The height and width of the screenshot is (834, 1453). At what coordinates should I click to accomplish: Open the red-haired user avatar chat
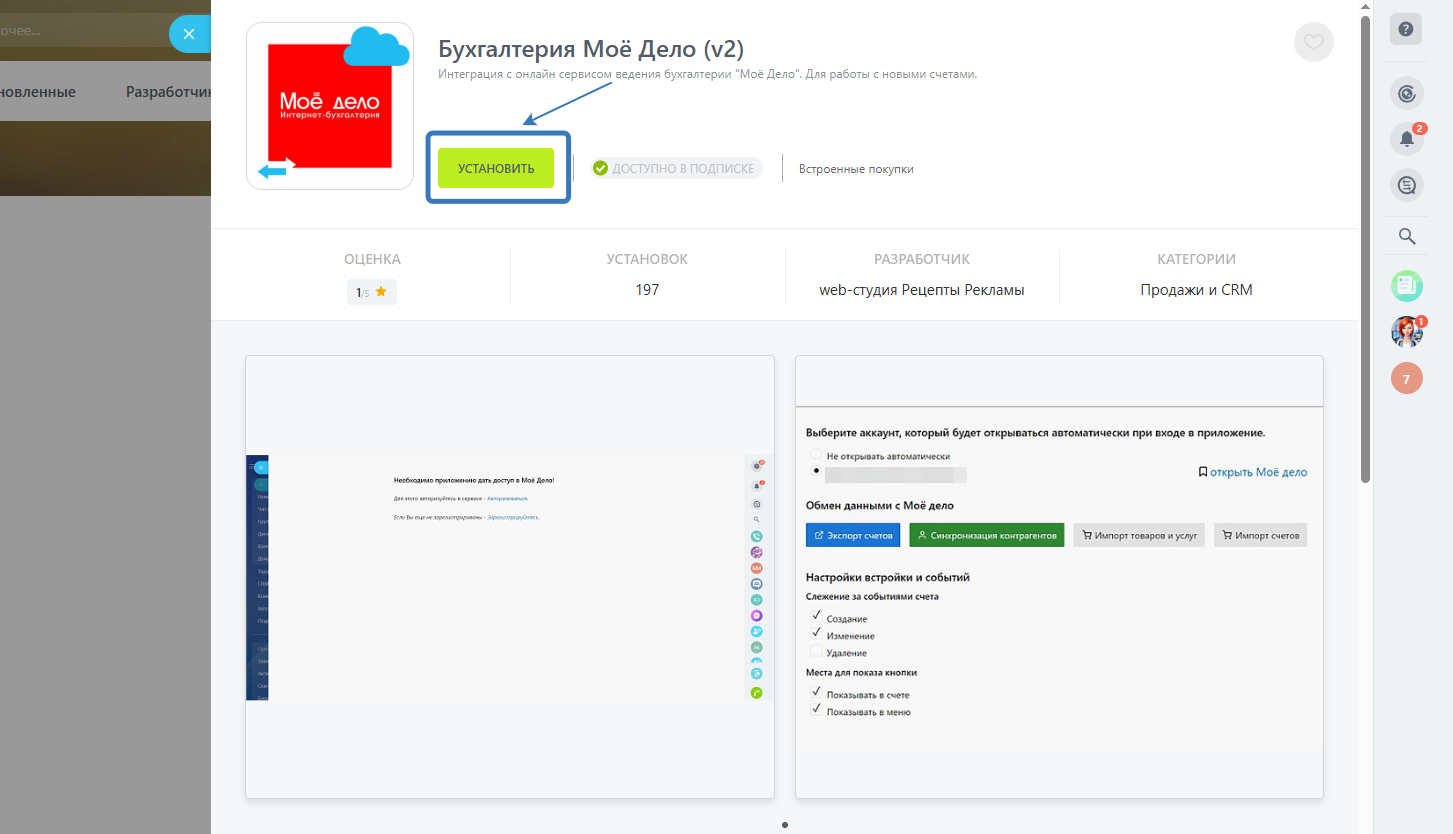click(1406, 332)
